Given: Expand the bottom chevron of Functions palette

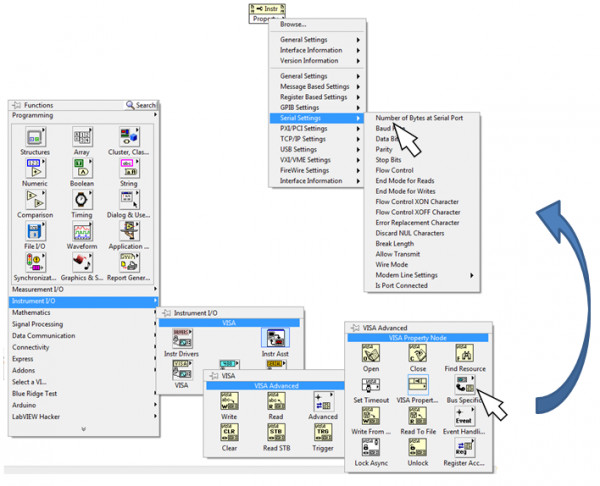Looking at the screenshot, I should (82, 430).
